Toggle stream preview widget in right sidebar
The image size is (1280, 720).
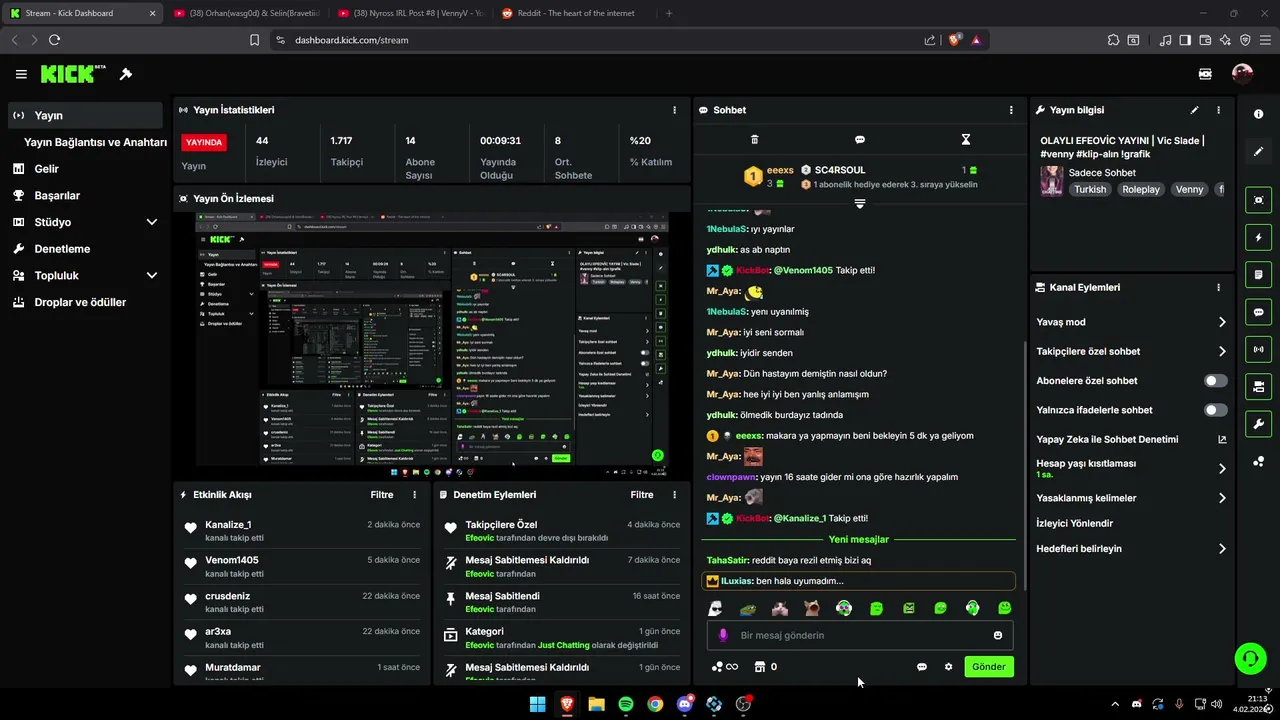click(x=1258, y=200)
